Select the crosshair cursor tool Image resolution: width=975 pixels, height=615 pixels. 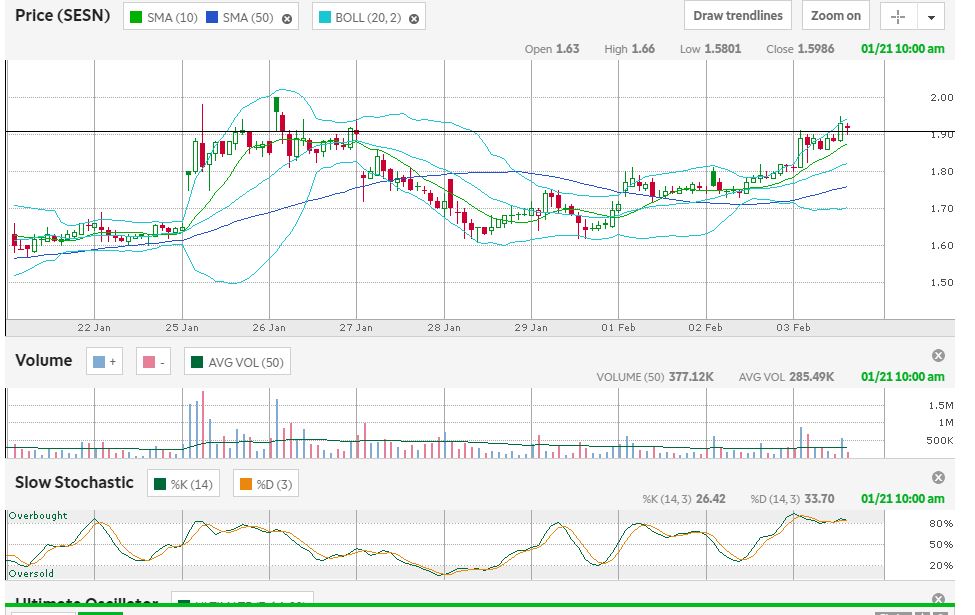click(x=897, y=17)
